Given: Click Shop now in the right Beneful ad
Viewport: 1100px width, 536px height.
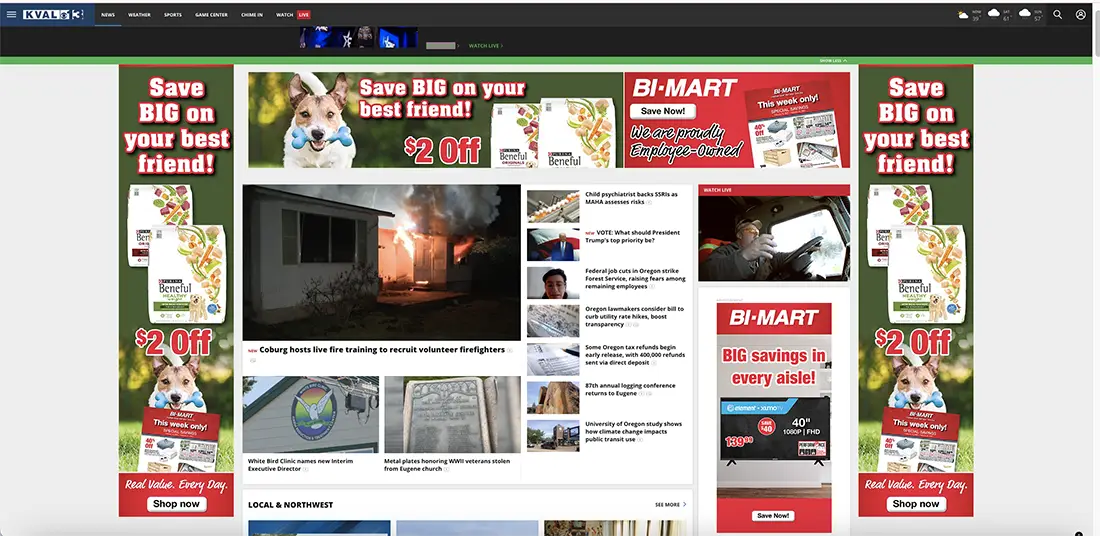Looking at the screenshot, I should [915, 504].
